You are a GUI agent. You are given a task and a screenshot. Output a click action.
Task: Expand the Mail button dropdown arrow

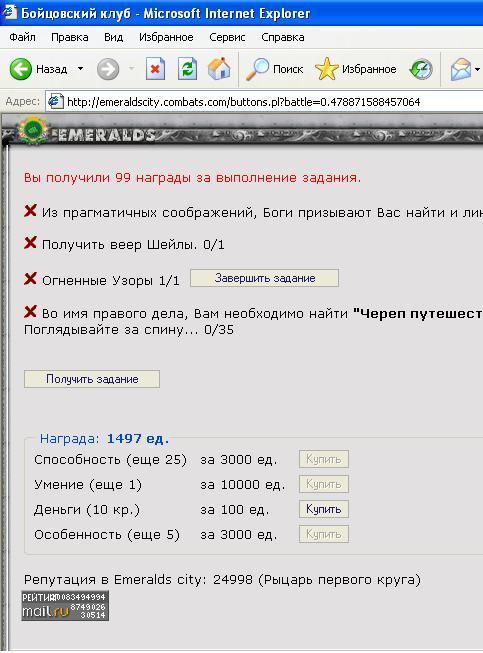pos(478,69)
